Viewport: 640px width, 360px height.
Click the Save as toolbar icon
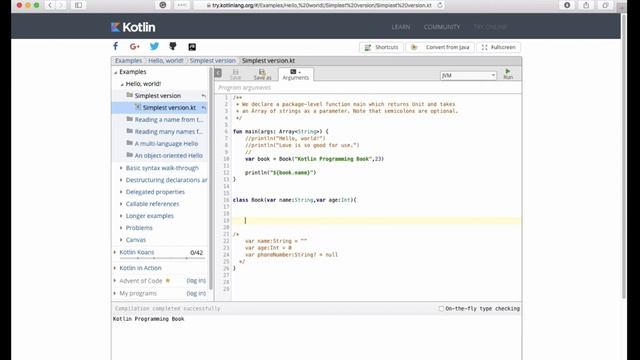(262, 74)
